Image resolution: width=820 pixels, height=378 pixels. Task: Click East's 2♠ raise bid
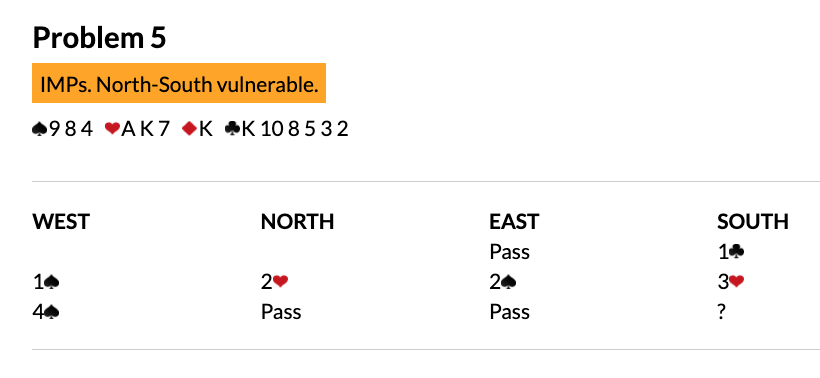[x=503, y=282]
